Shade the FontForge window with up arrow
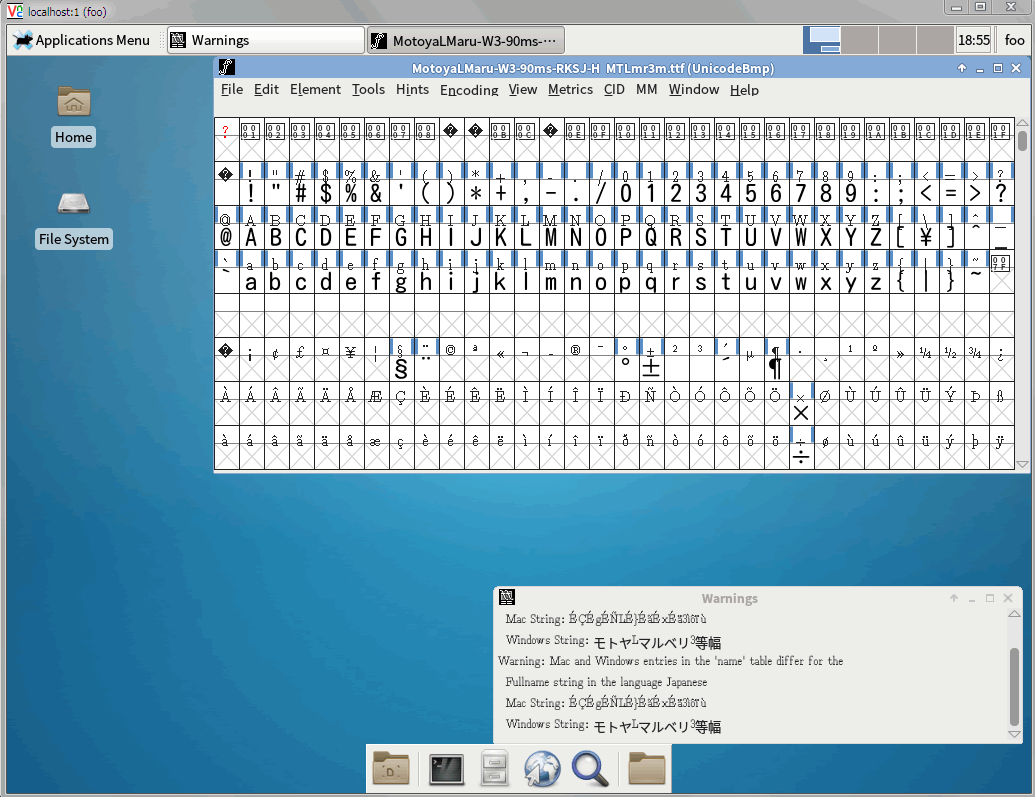The width and height of the screenshot is (1035, 797). [962, 68]
